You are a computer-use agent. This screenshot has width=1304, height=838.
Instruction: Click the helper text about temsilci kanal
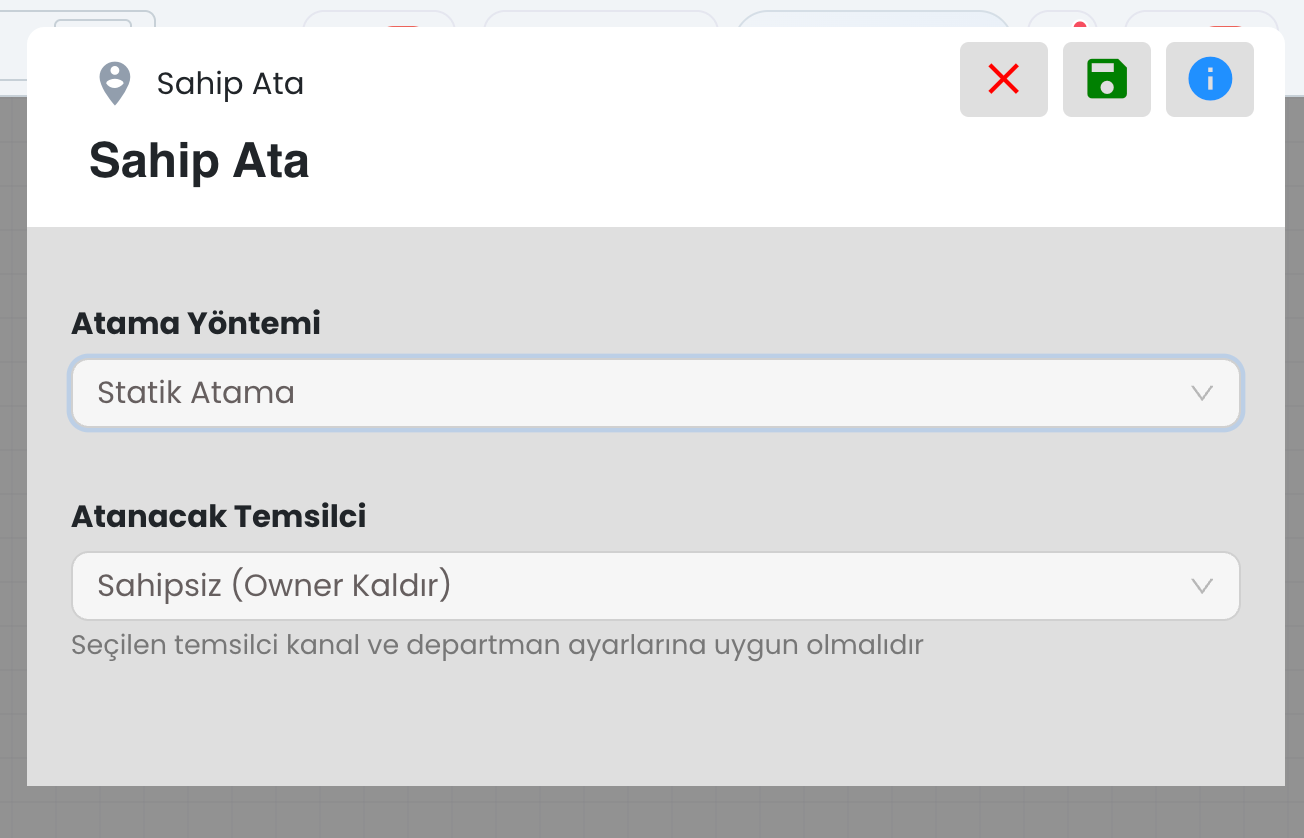[497, 645]
